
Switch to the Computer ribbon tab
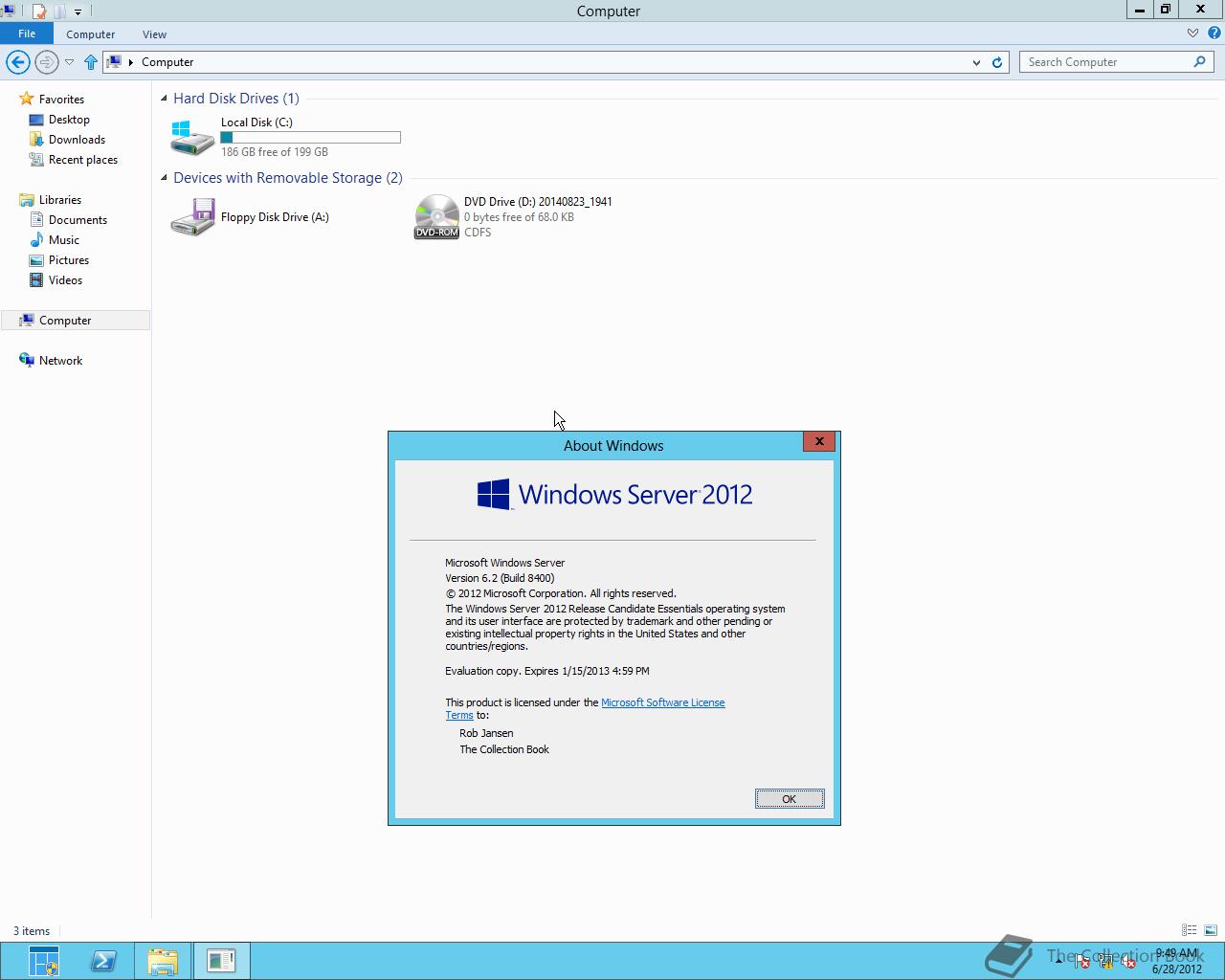[x=91, y=34]
